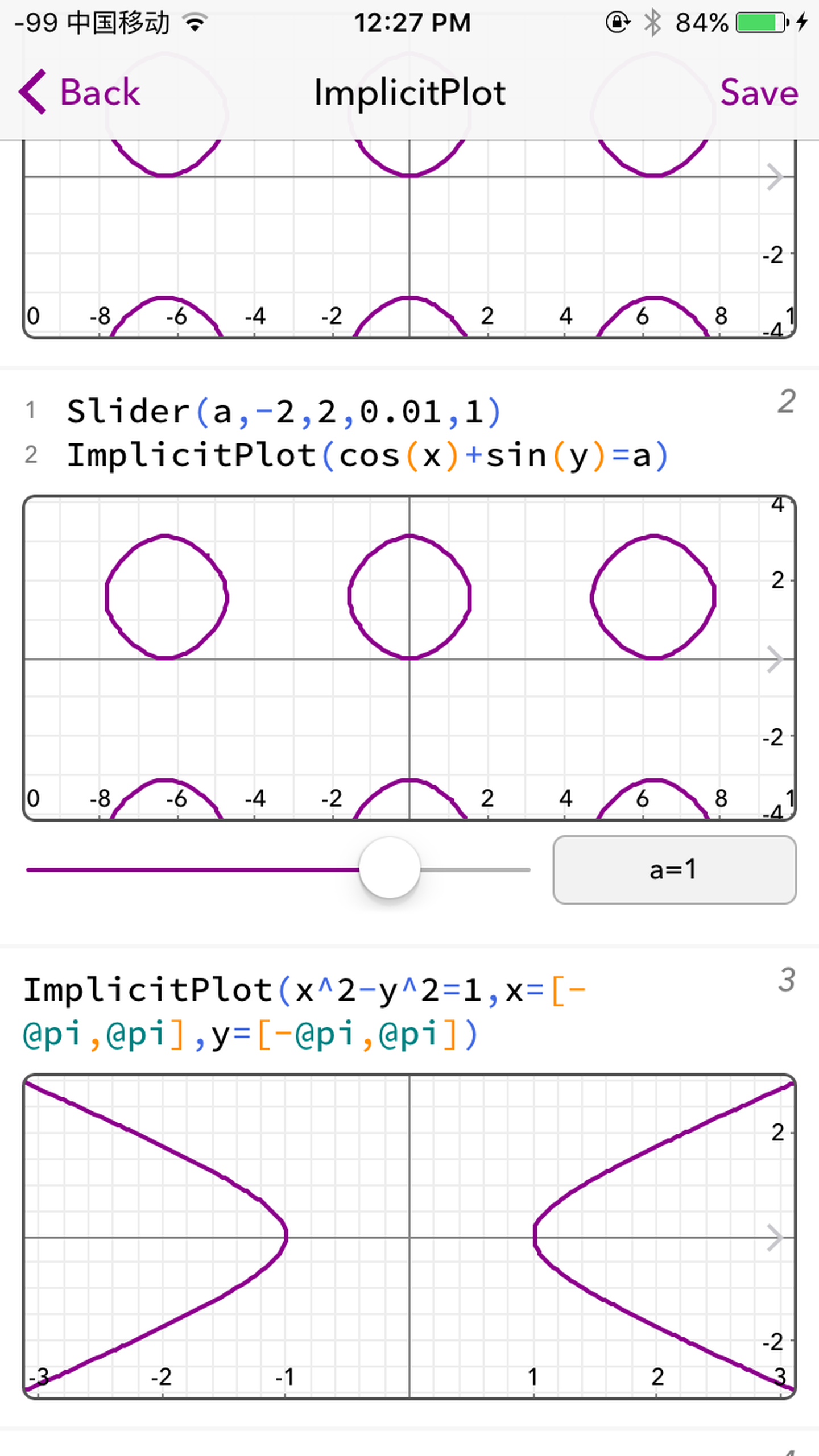The image size is (819, 1456).
Task: Tap the ImplicitPlot title in navigation bar
Action: 409,93
